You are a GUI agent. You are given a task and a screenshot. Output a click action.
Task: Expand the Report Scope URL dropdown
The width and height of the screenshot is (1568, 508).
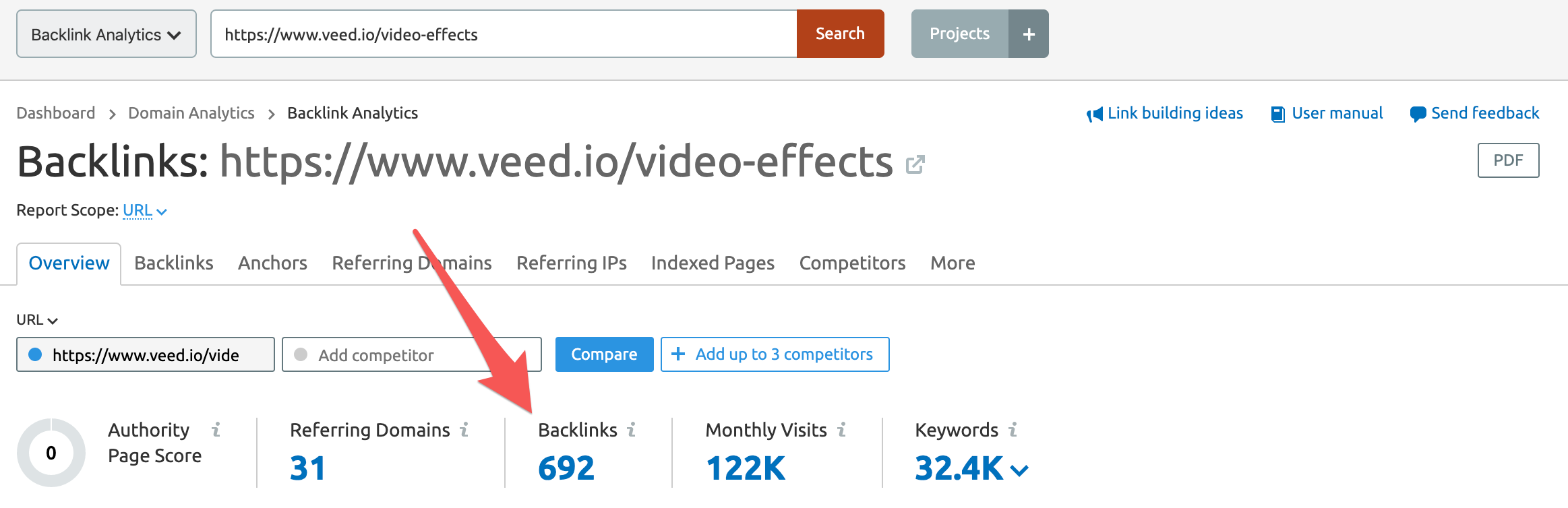click(144, 211)
